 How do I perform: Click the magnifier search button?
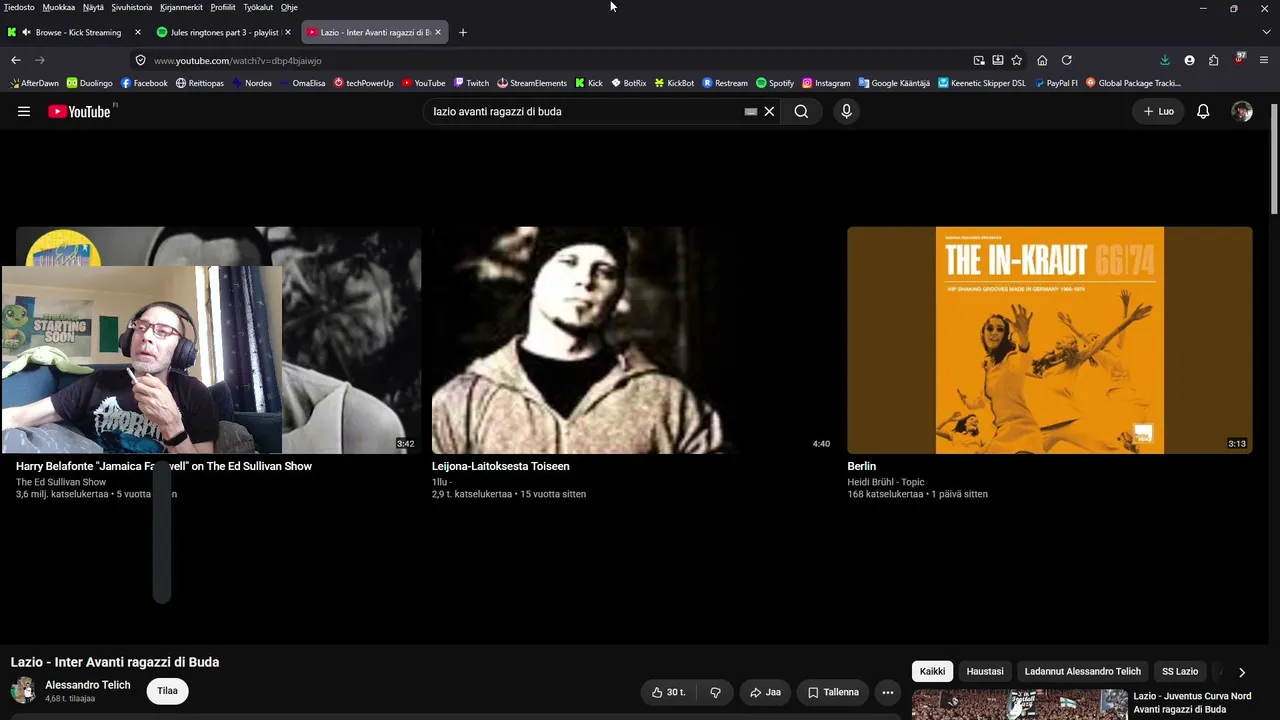pos(801,111)
